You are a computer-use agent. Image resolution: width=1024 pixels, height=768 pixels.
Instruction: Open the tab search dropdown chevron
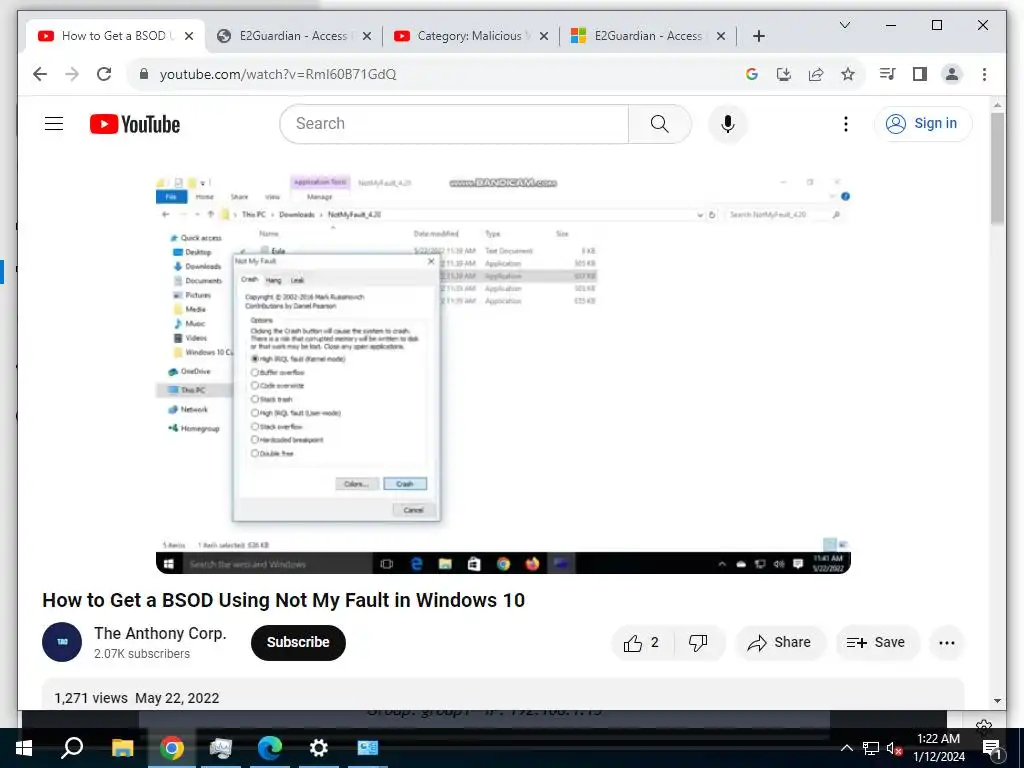tap(844, 25)
